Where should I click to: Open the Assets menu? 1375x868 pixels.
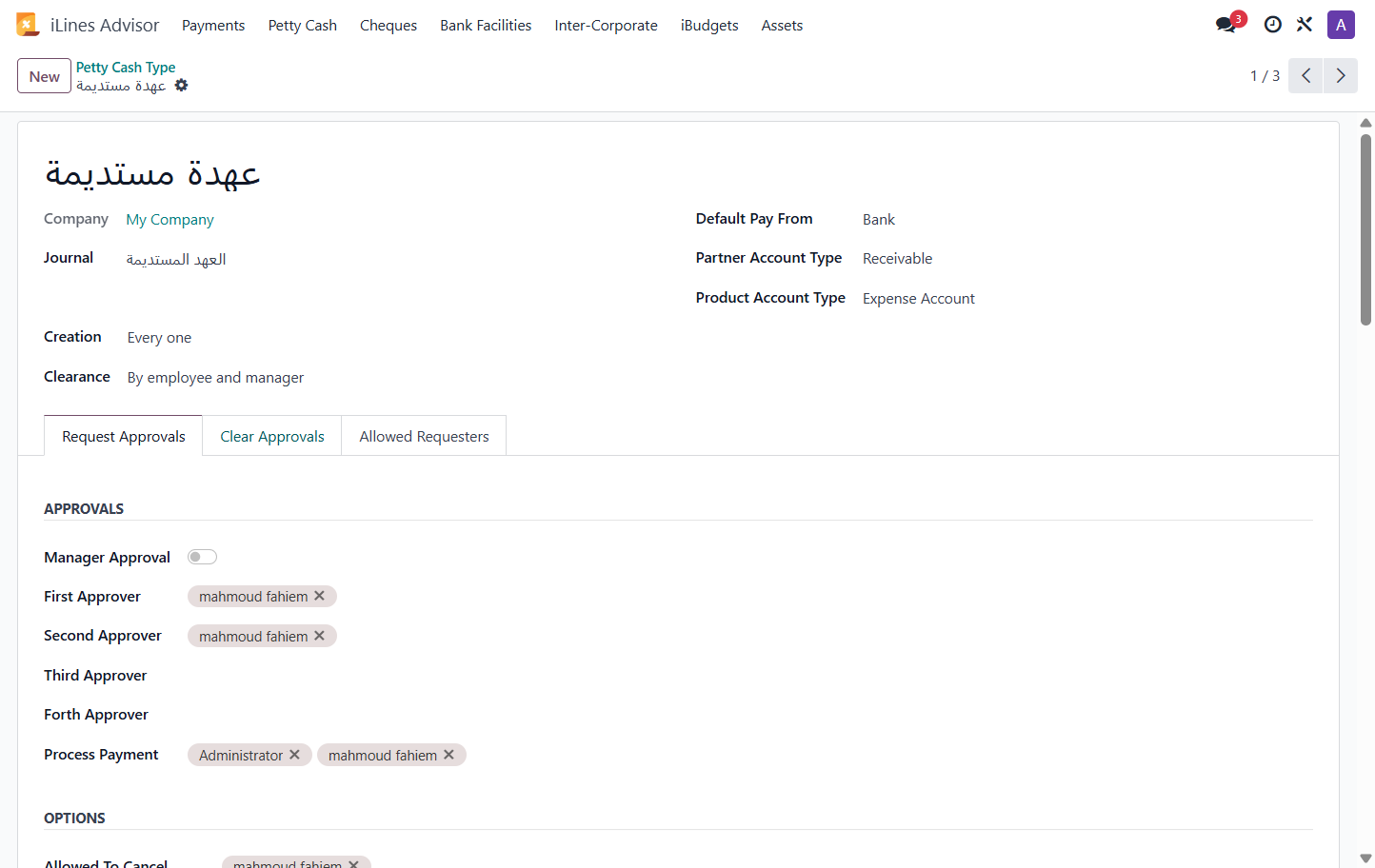coord(782,26)
